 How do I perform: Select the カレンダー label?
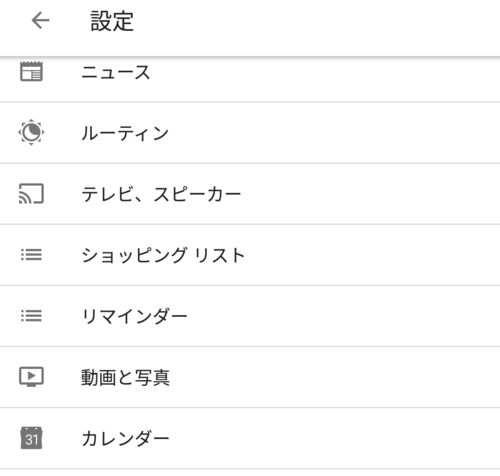click(x=125, y=438)
